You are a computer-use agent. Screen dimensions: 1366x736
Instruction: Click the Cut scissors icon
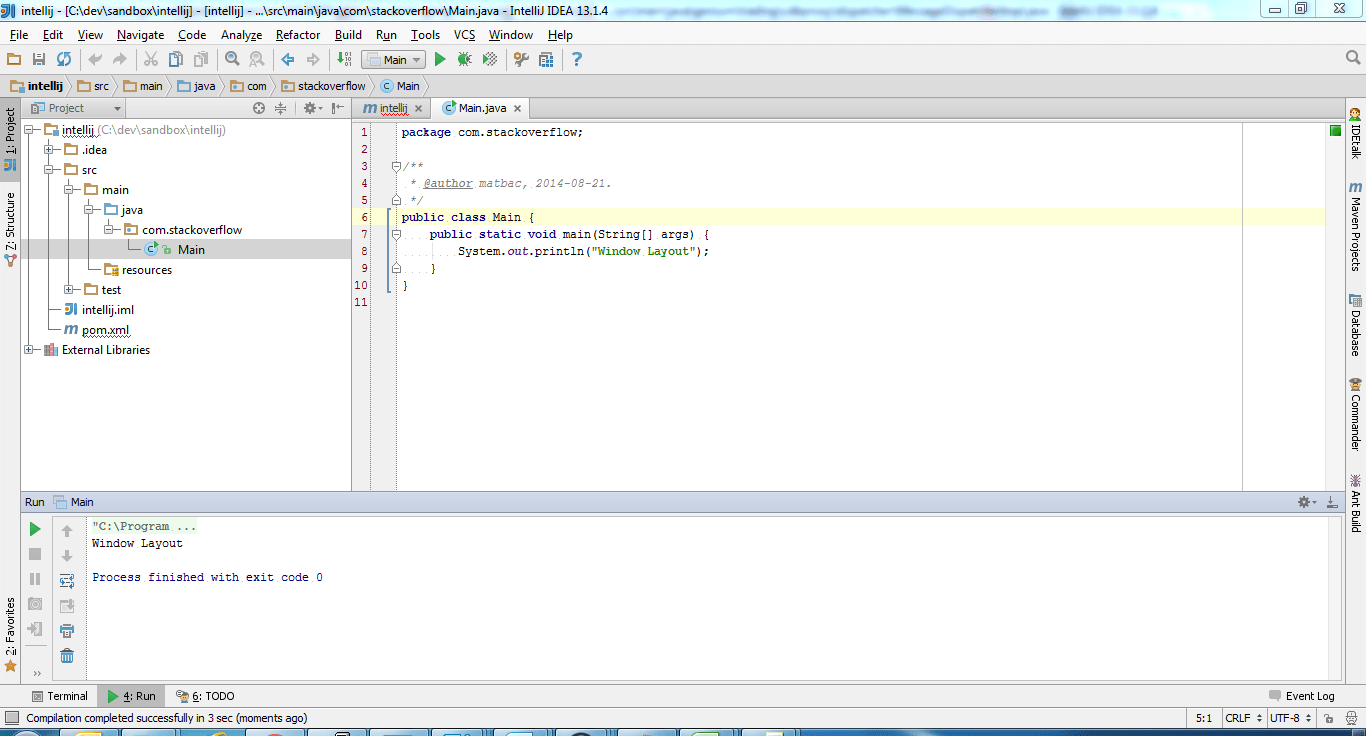151,60
